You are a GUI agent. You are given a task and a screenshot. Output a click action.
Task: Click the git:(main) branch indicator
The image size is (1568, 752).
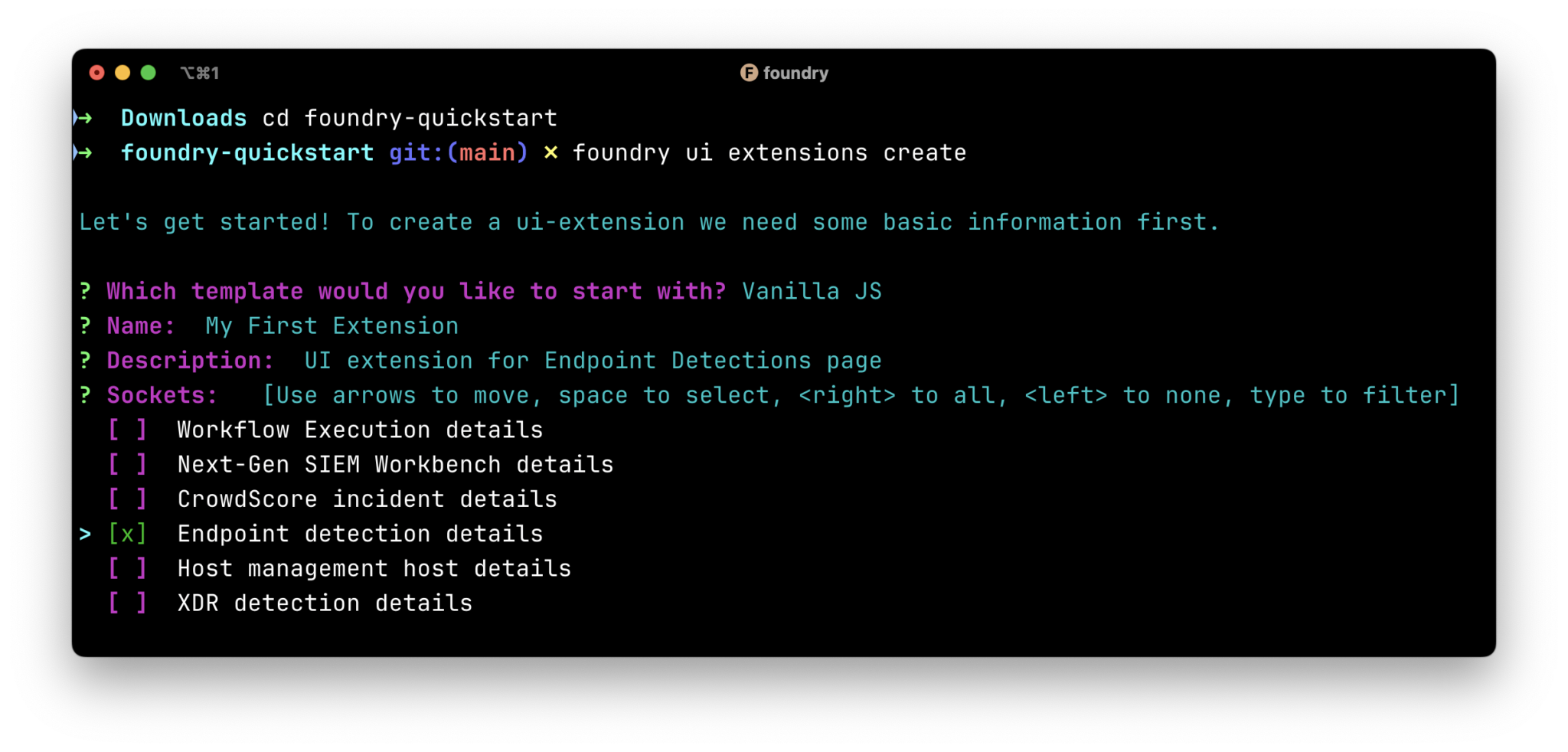coord(457,152)
